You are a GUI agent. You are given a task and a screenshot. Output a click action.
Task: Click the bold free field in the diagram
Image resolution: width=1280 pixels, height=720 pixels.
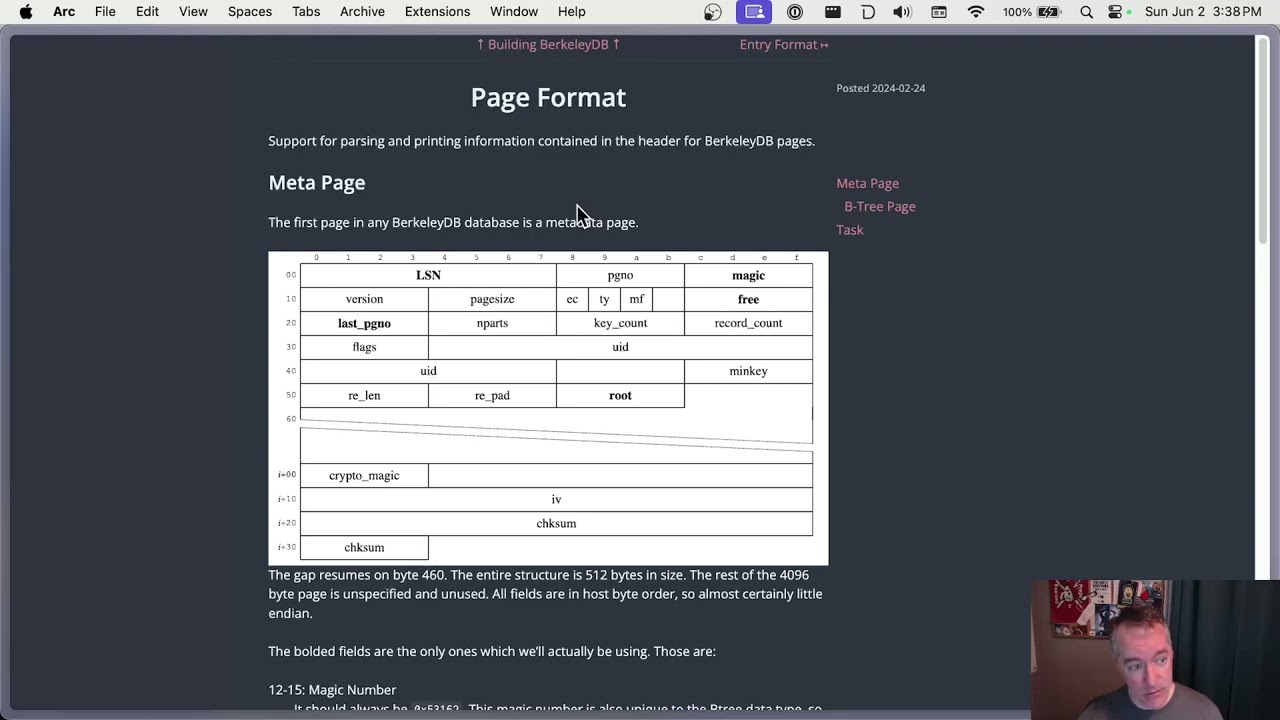point(748,299)
